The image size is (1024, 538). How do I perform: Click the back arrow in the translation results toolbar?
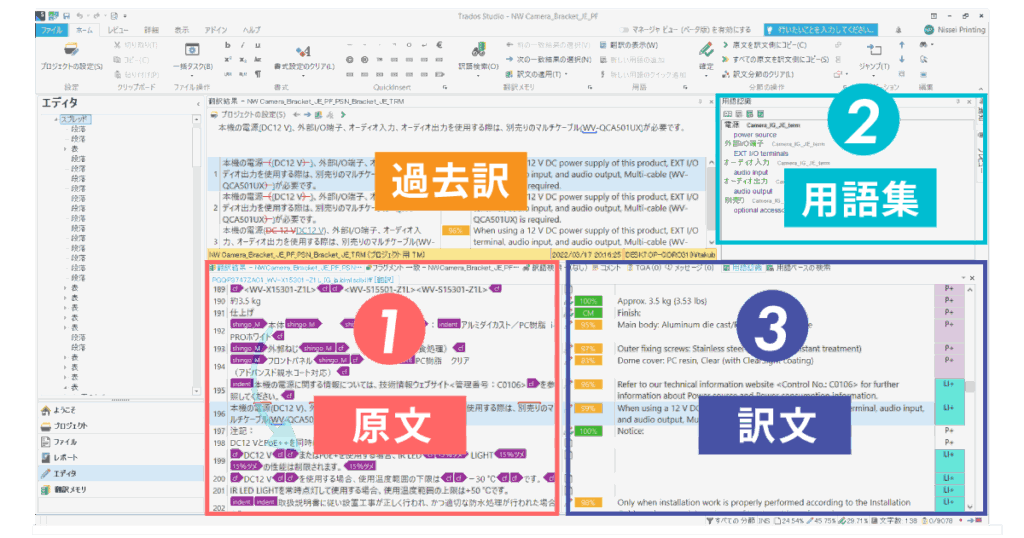click(x=296, y=115)
